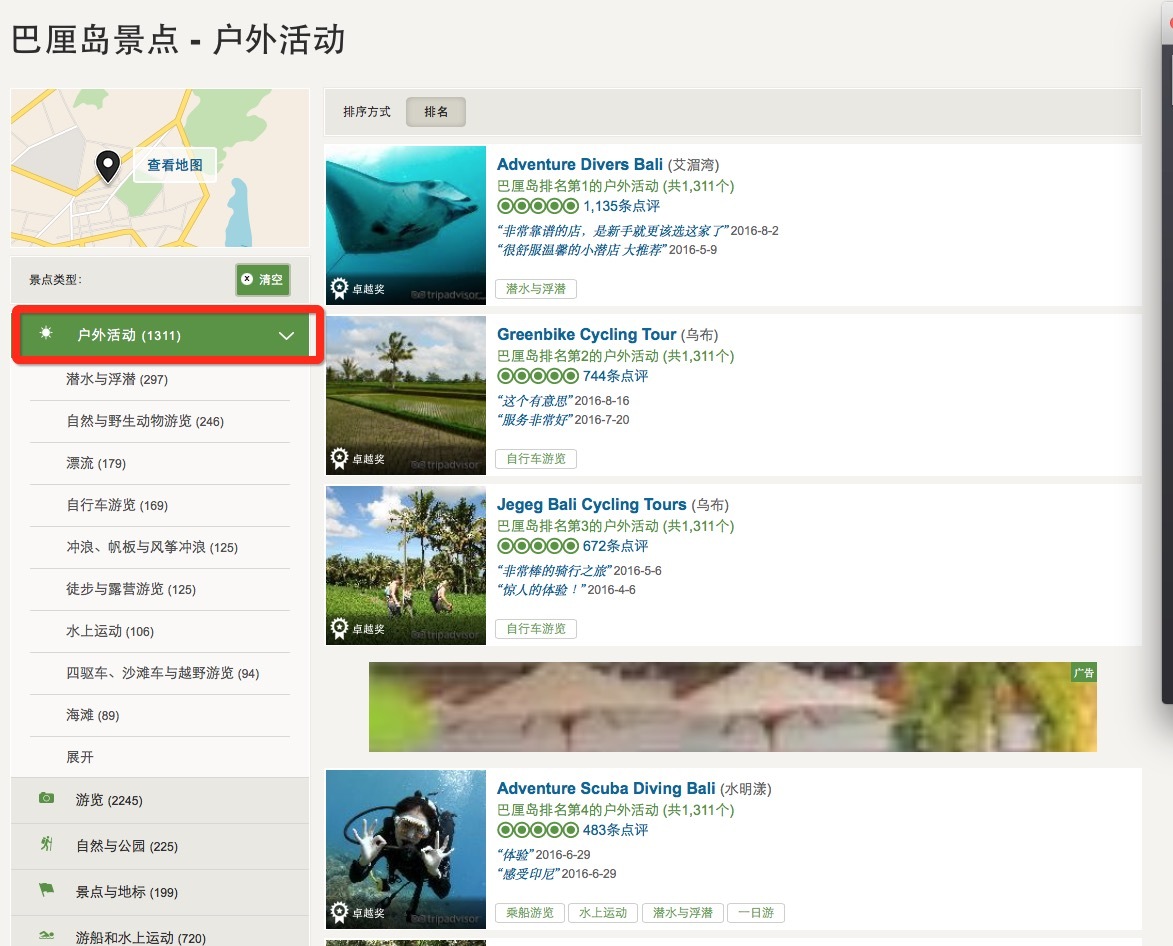The height and width of the screenshot is (946, 1173).
Task: Read the review “非常棒的骑行之旅”
Action: click(x=554, y=571)
